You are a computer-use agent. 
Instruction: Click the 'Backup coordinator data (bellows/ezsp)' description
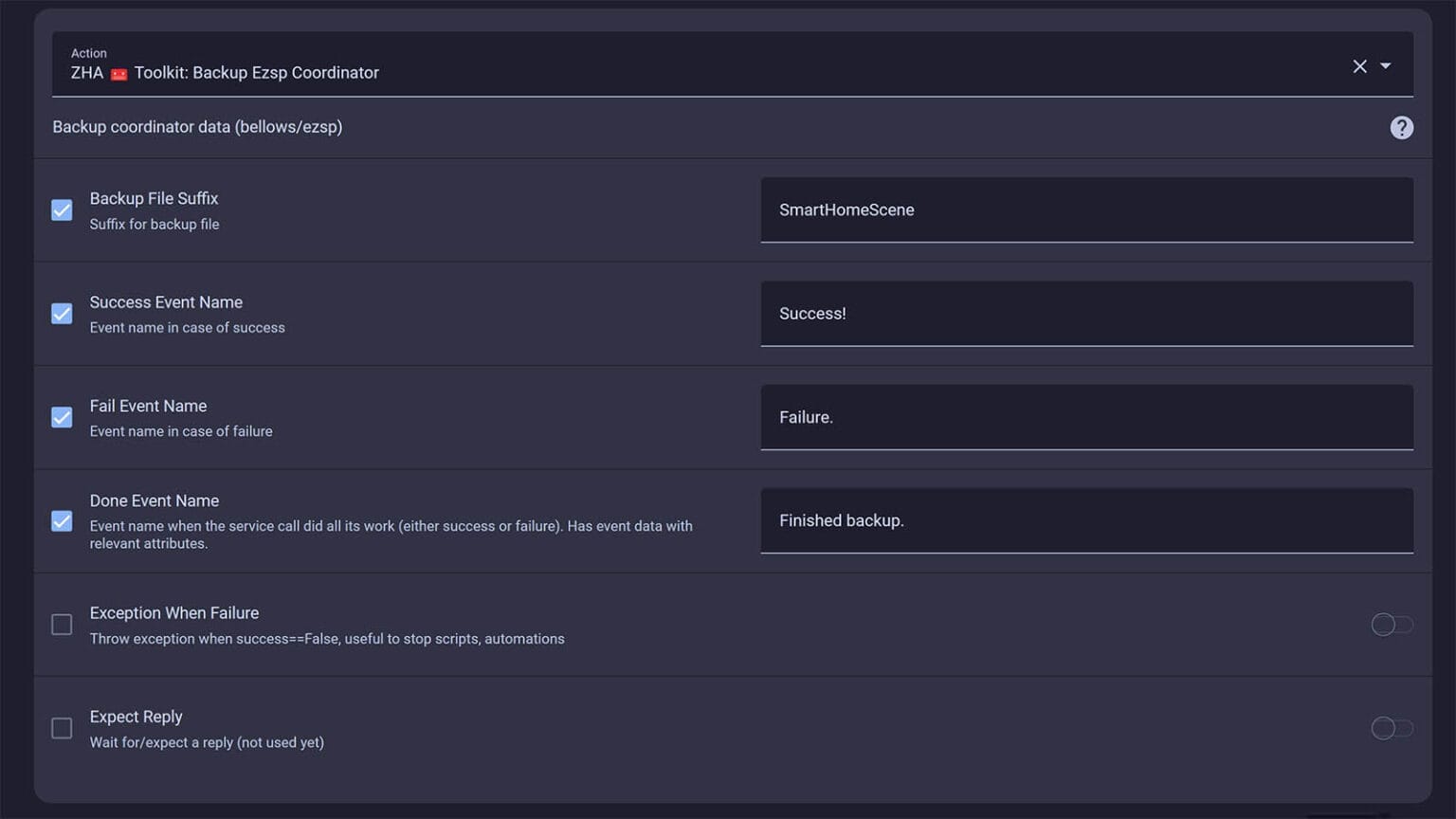197,127
